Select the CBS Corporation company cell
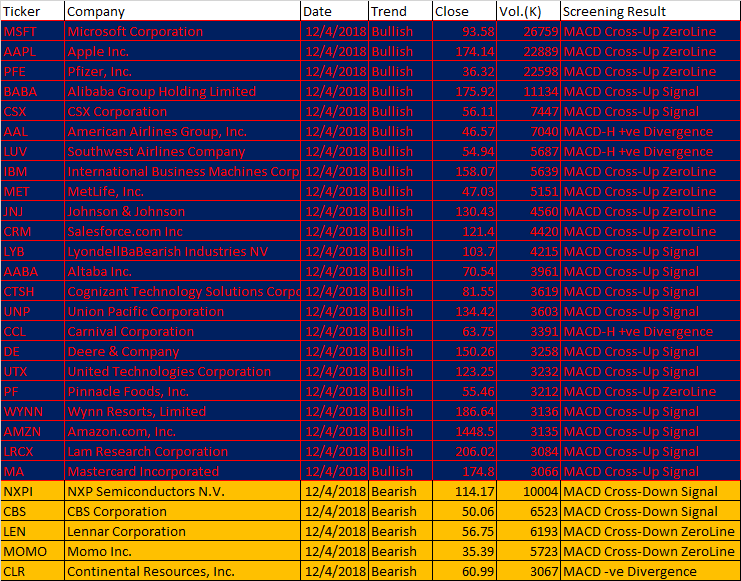This screenshot has width=741, height=581. 182,512
